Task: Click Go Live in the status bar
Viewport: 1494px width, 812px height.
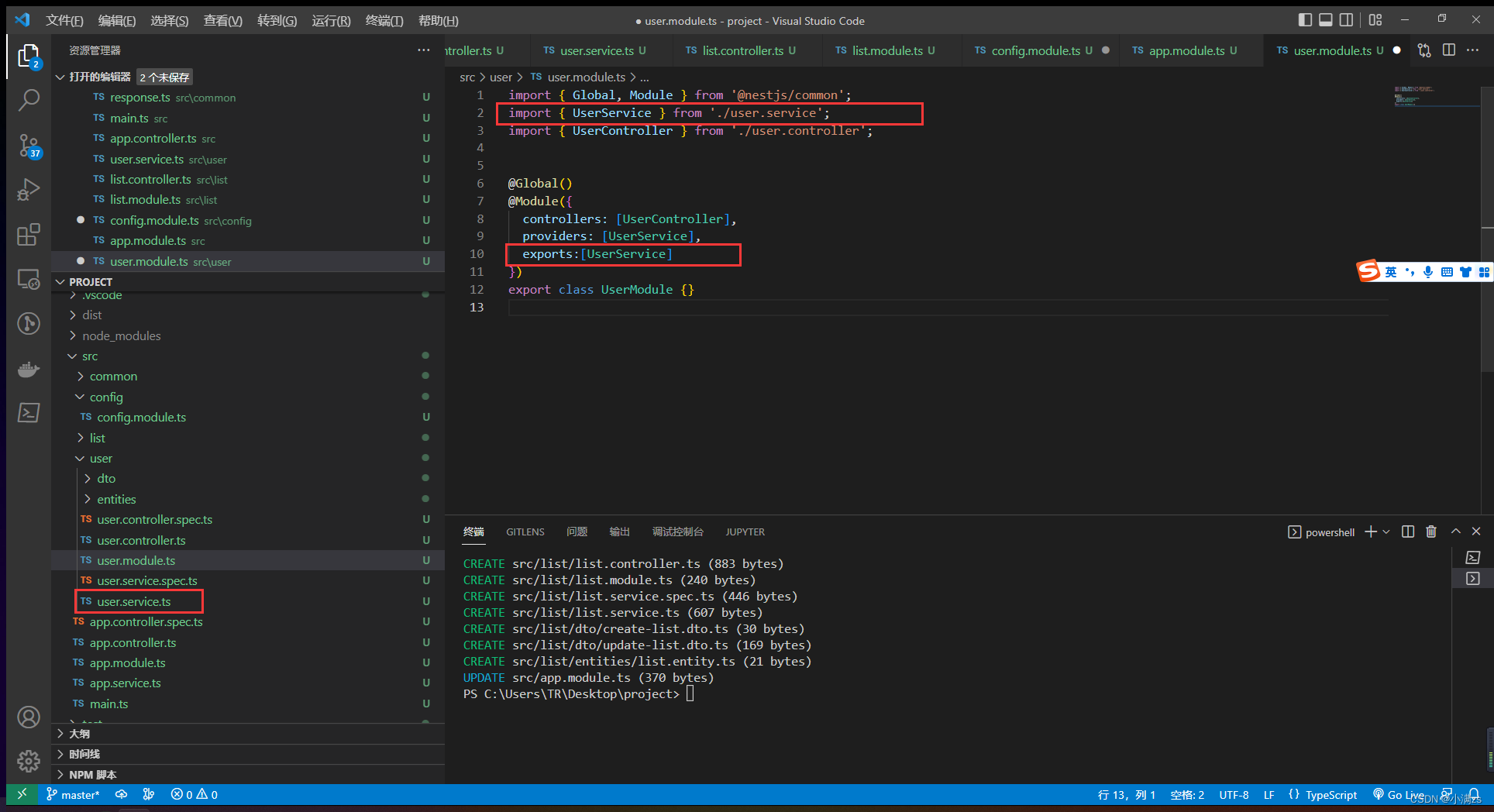Action: point(1398,794)
